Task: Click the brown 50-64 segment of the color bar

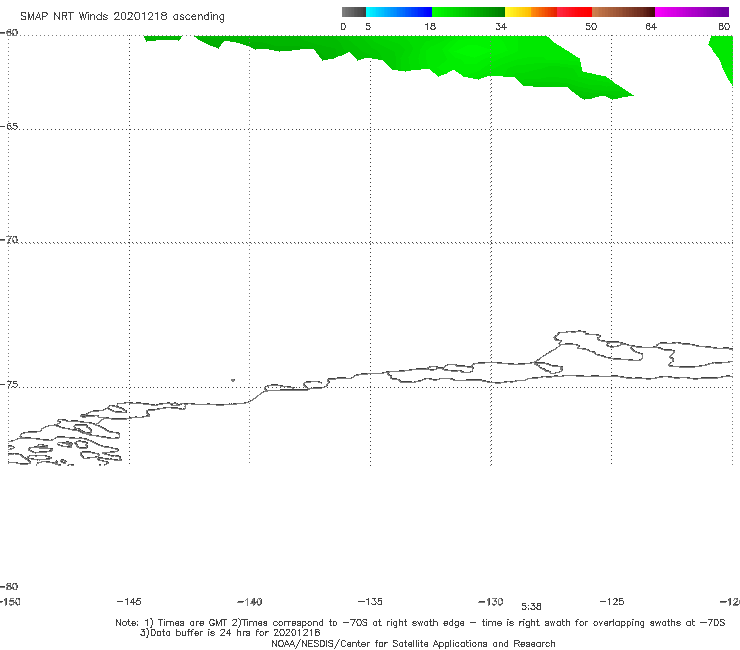Action: [623, 12]
